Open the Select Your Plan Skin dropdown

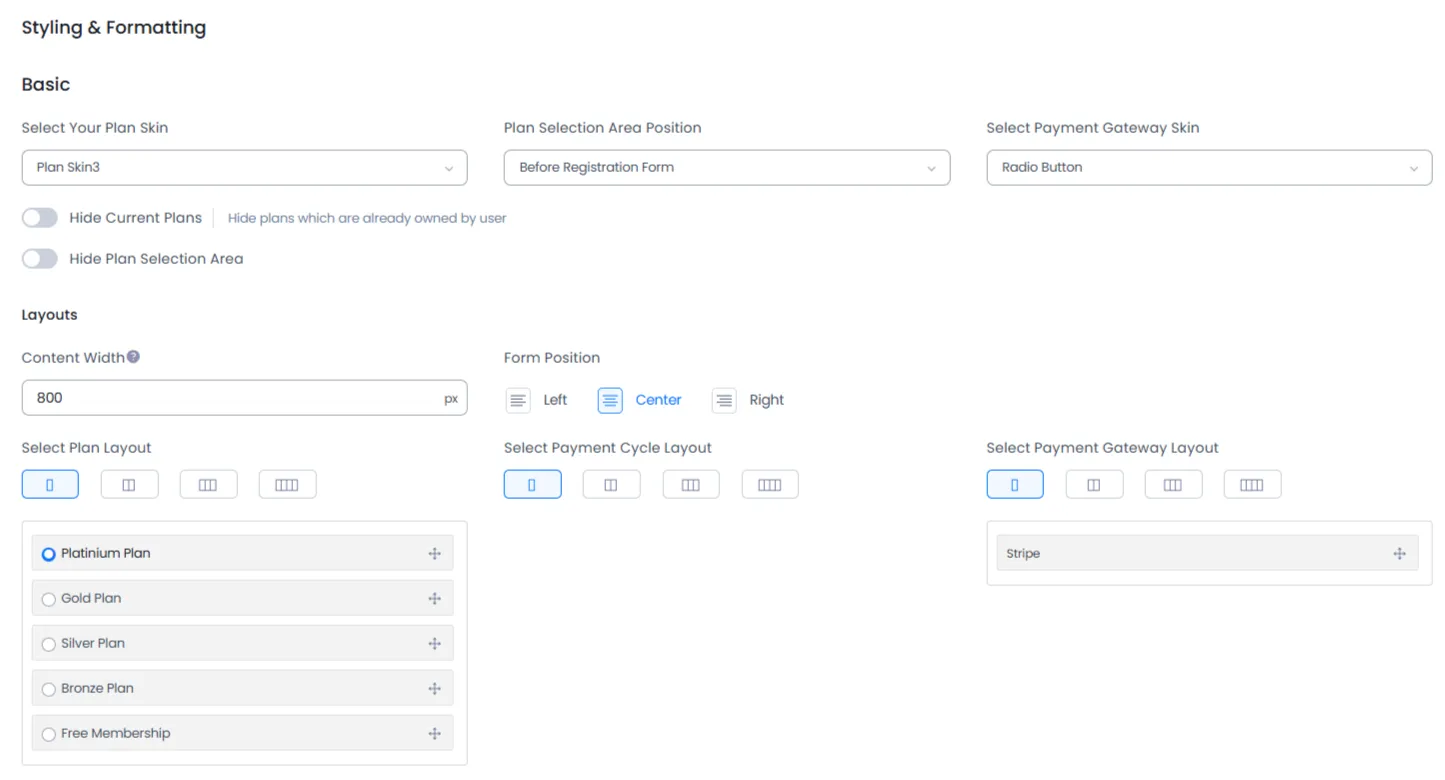point(244,167)
